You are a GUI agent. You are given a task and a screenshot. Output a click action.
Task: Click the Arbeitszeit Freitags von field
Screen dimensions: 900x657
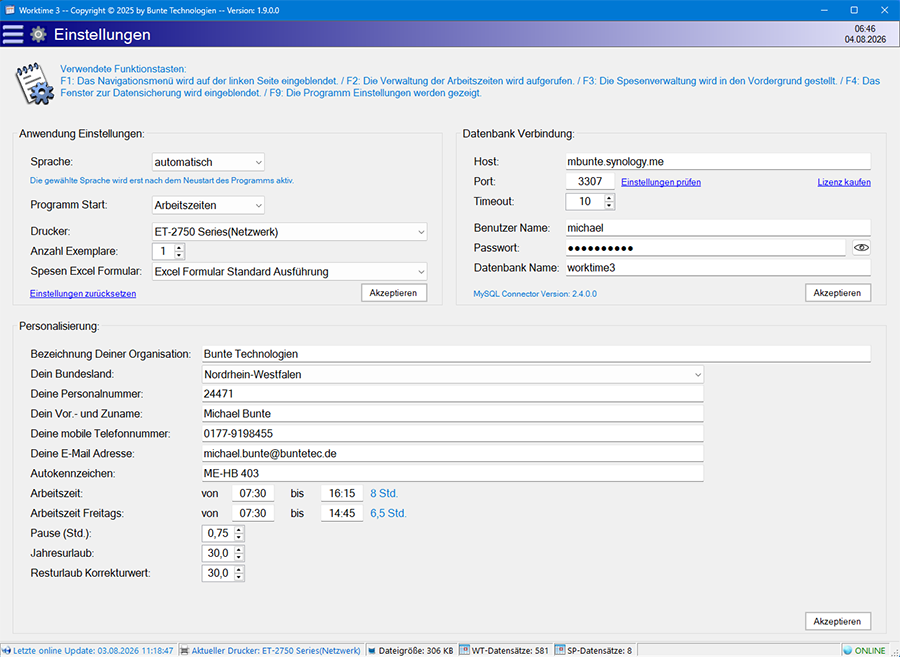point(253,513)
